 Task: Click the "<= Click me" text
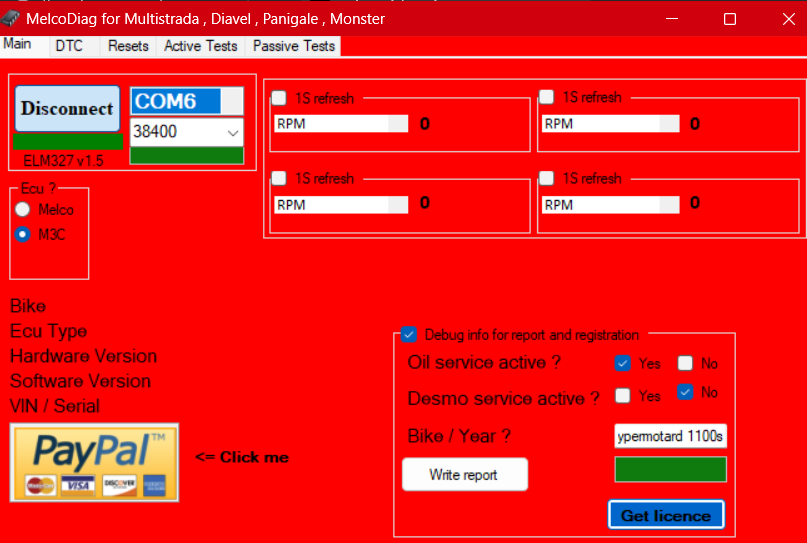click(242, 457)
